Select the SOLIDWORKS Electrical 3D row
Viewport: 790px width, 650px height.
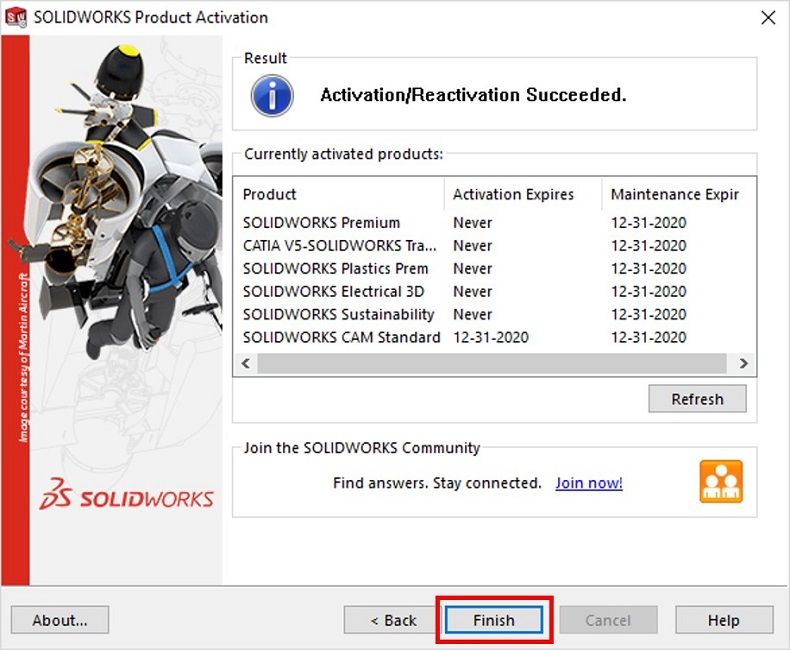pos(333,291)
